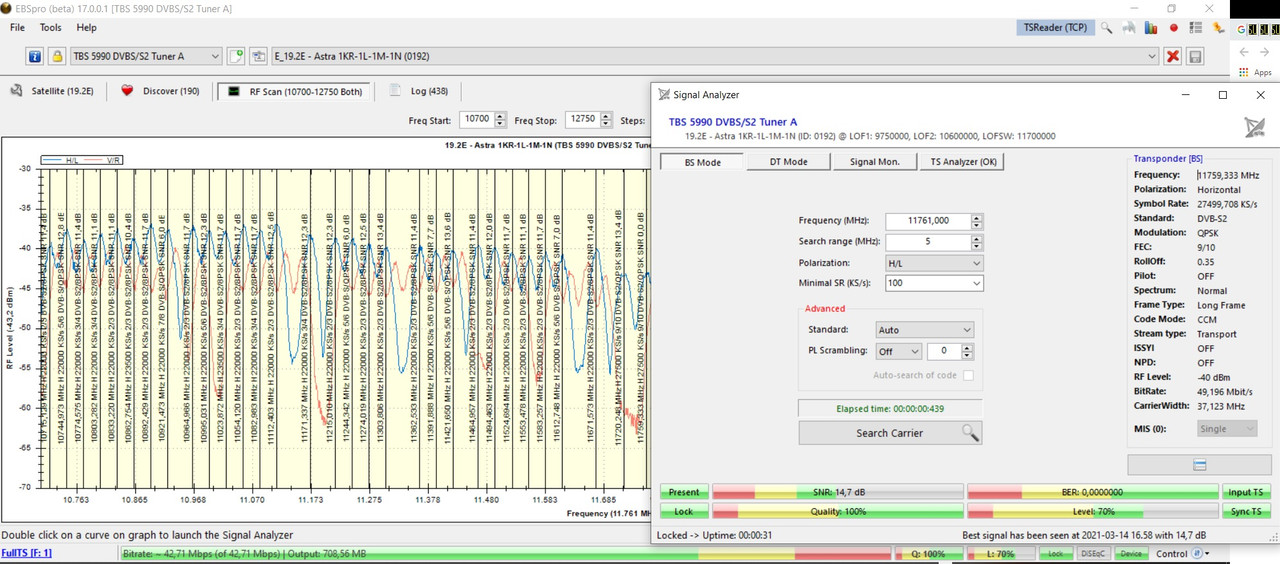Screen dimensions: 1280x564
Task: Open the Satellite (19.2E) tab
Action: click(x=52, y=91)
